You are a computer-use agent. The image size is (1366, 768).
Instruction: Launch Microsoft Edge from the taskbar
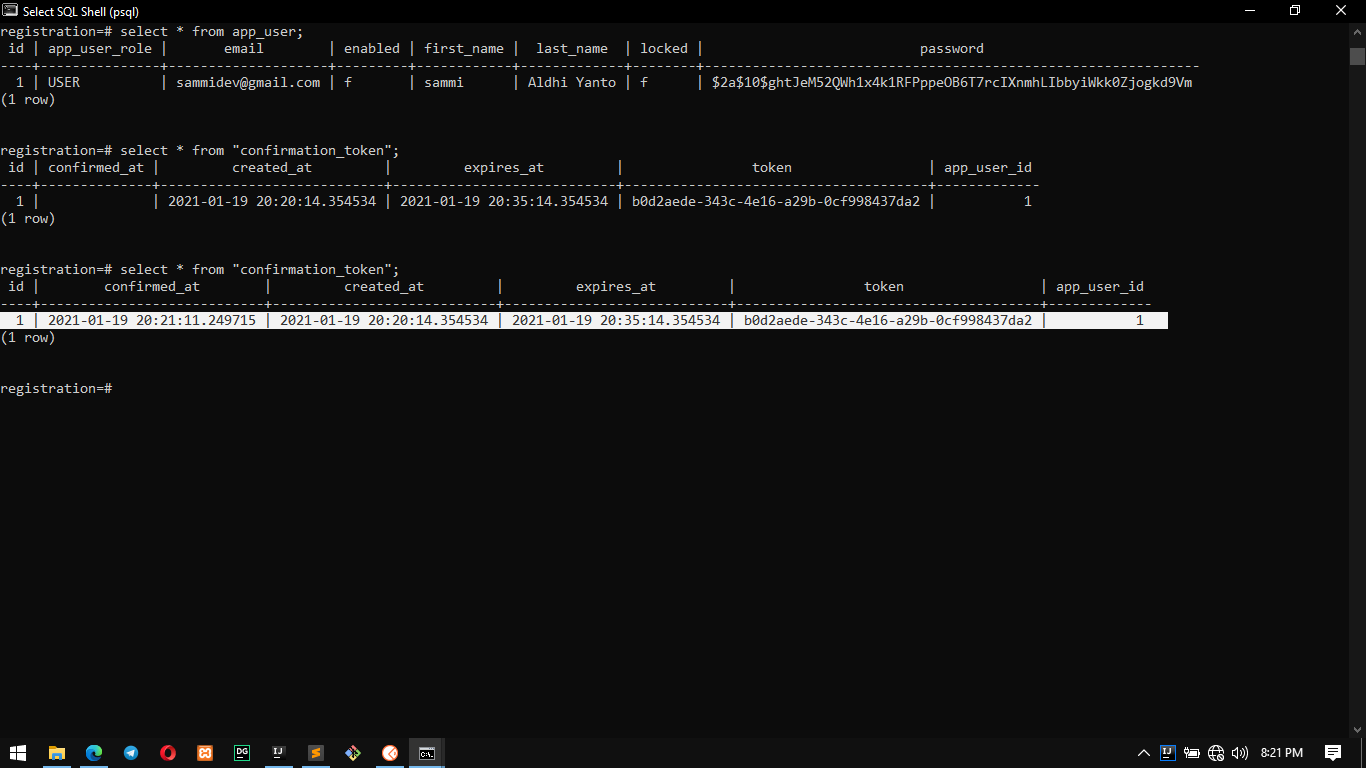[x=94, y=753]
